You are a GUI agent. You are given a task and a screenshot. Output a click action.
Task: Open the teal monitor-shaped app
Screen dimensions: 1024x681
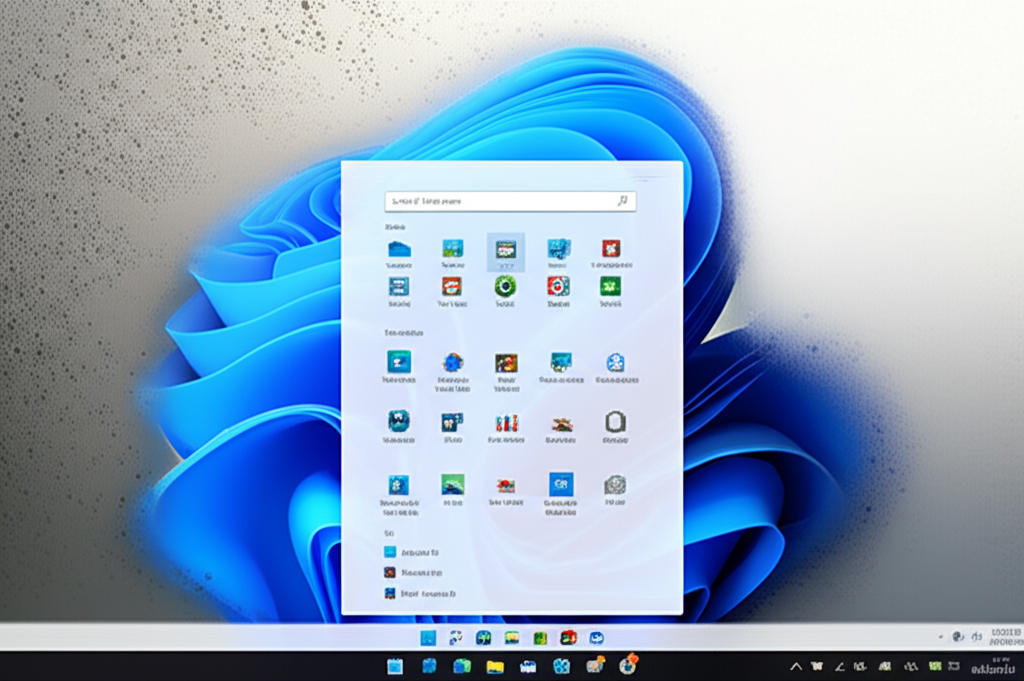click(561, 361)
